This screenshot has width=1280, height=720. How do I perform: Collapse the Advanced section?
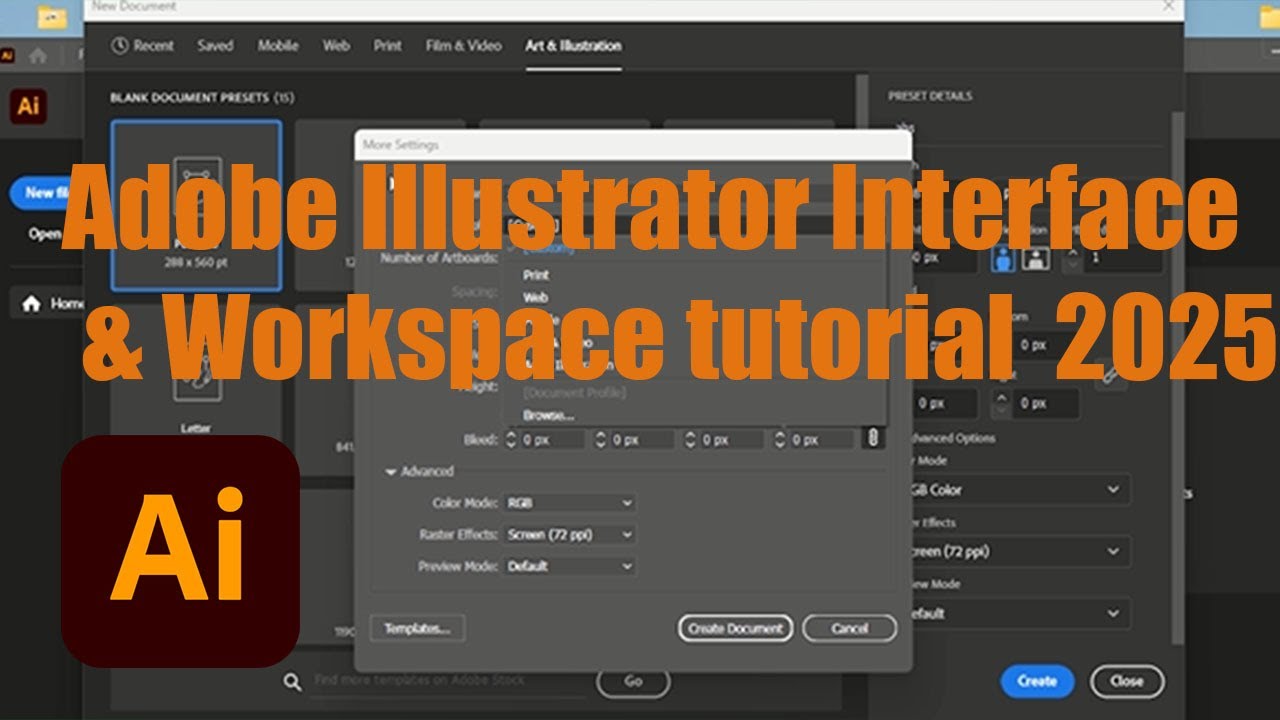pos(391,471)
